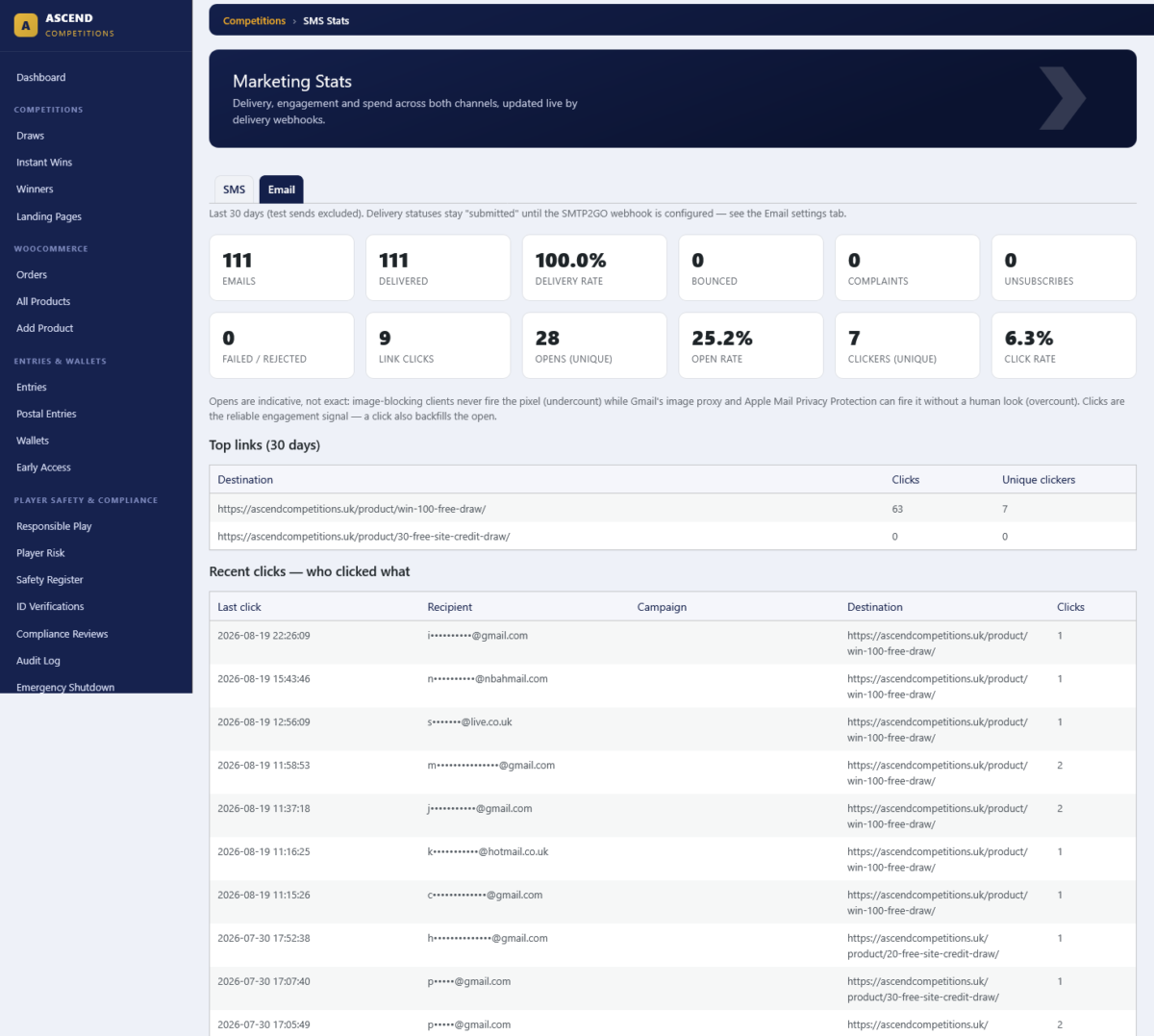The image size is (1154, 1036).
Task: Click the 2026-08-19 11:37:18 timestamp
Action: 263,809
